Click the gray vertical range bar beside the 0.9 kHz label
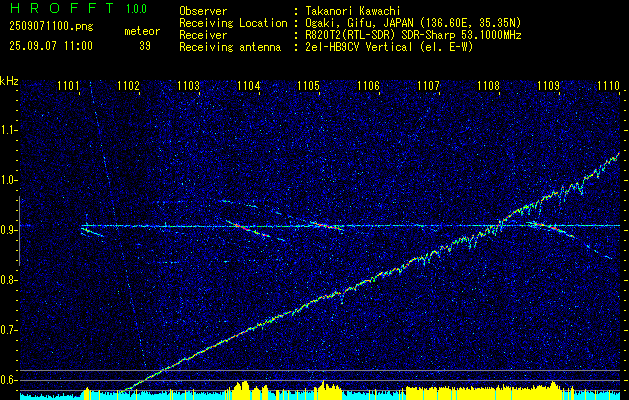 pyautogui.click(x=19, y=231)
